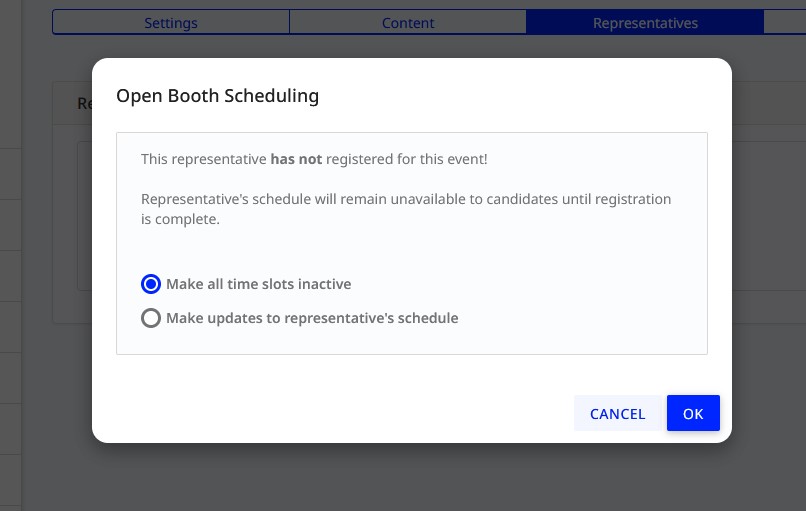Click the blank area under the radio options

[411, 341]
